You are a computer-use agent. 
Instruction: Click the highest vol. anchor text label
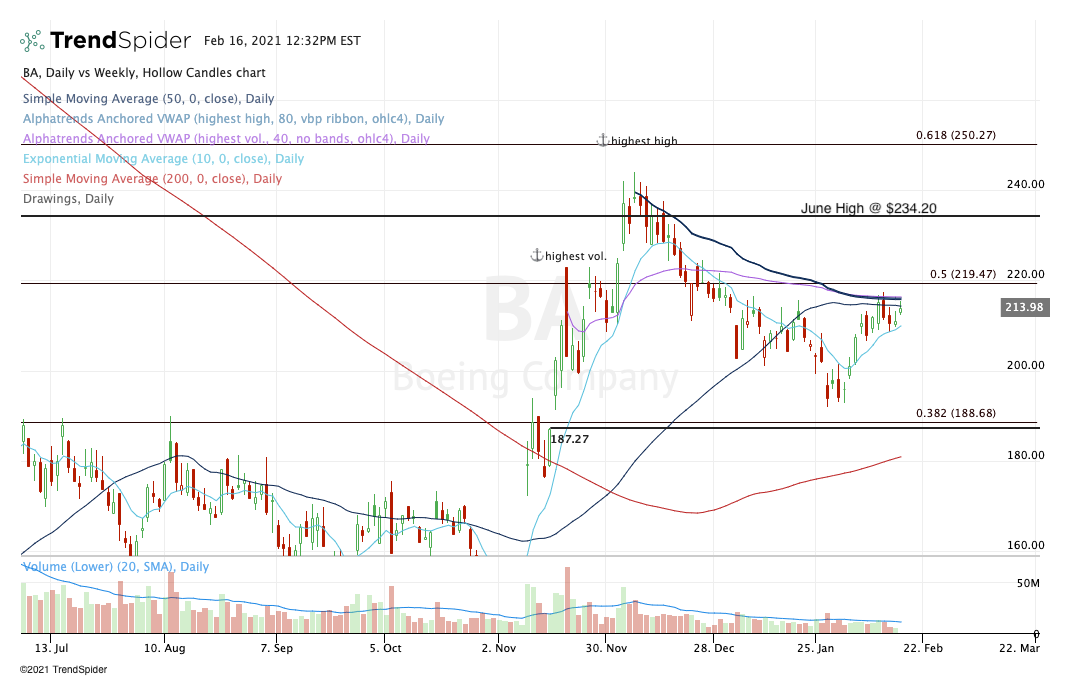pyautogui.click(x=576, y=256)
